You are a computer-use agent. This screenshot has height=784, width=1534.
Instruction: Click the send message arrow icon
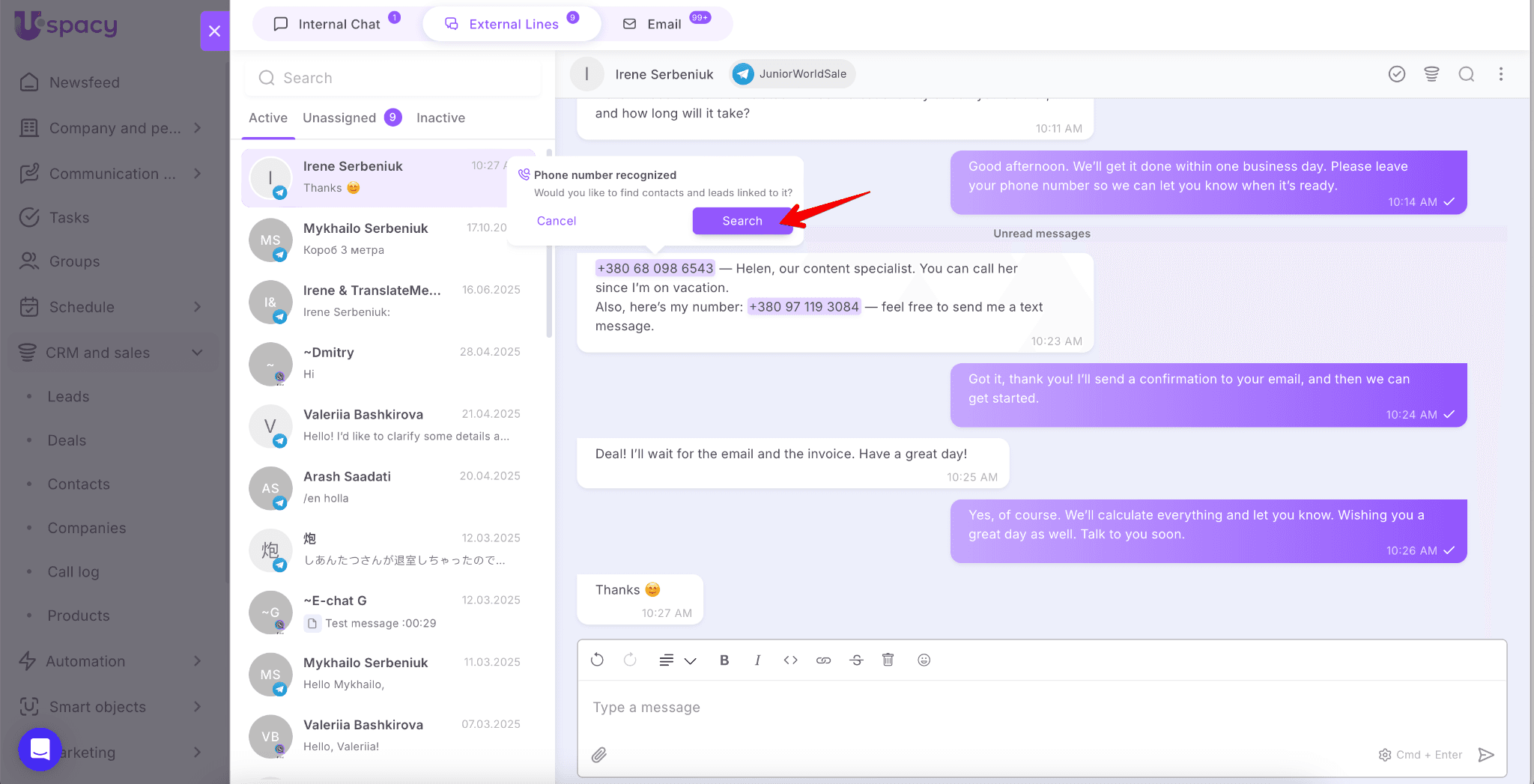coord(1486,755)
